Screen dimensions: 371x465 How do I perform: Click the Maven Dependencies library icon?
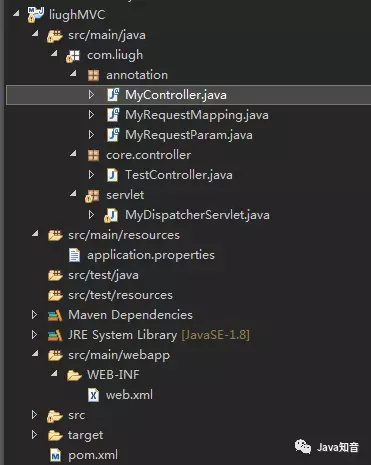(x=55, y=315)
